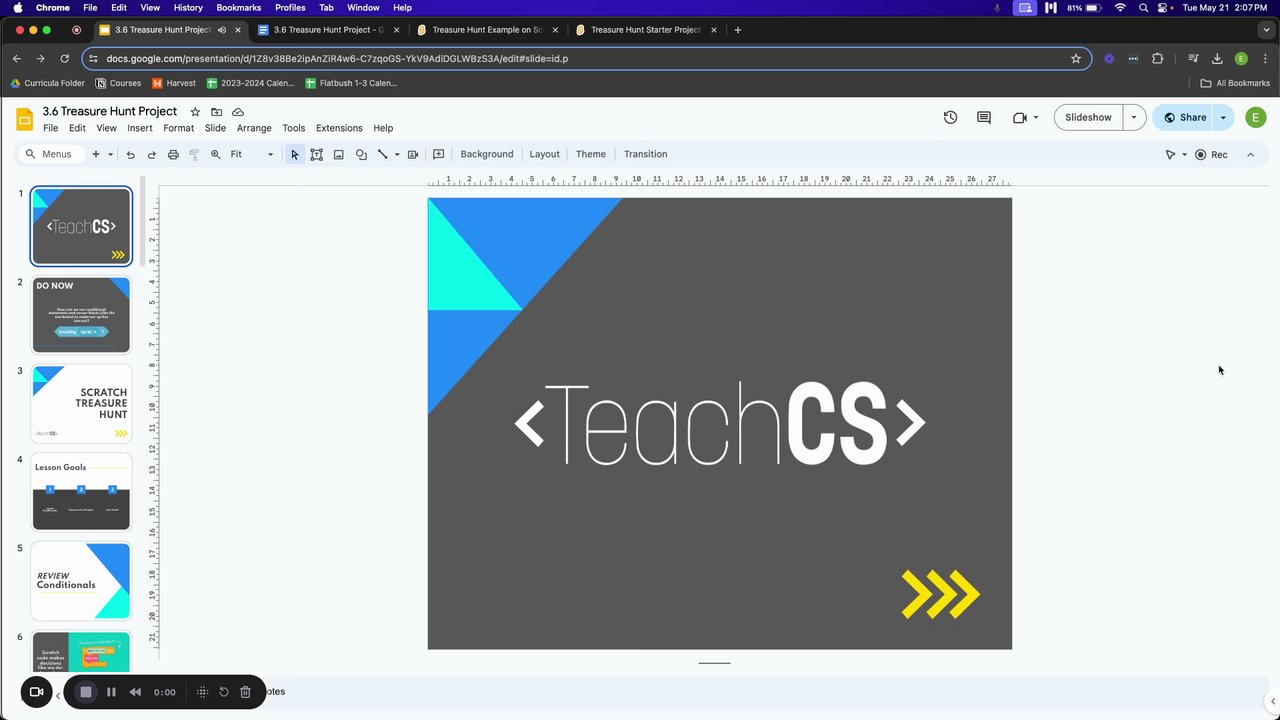Open the Bookmarks menu in macOS menu bar
The image size is (1280, 720).
coord(238,7)
